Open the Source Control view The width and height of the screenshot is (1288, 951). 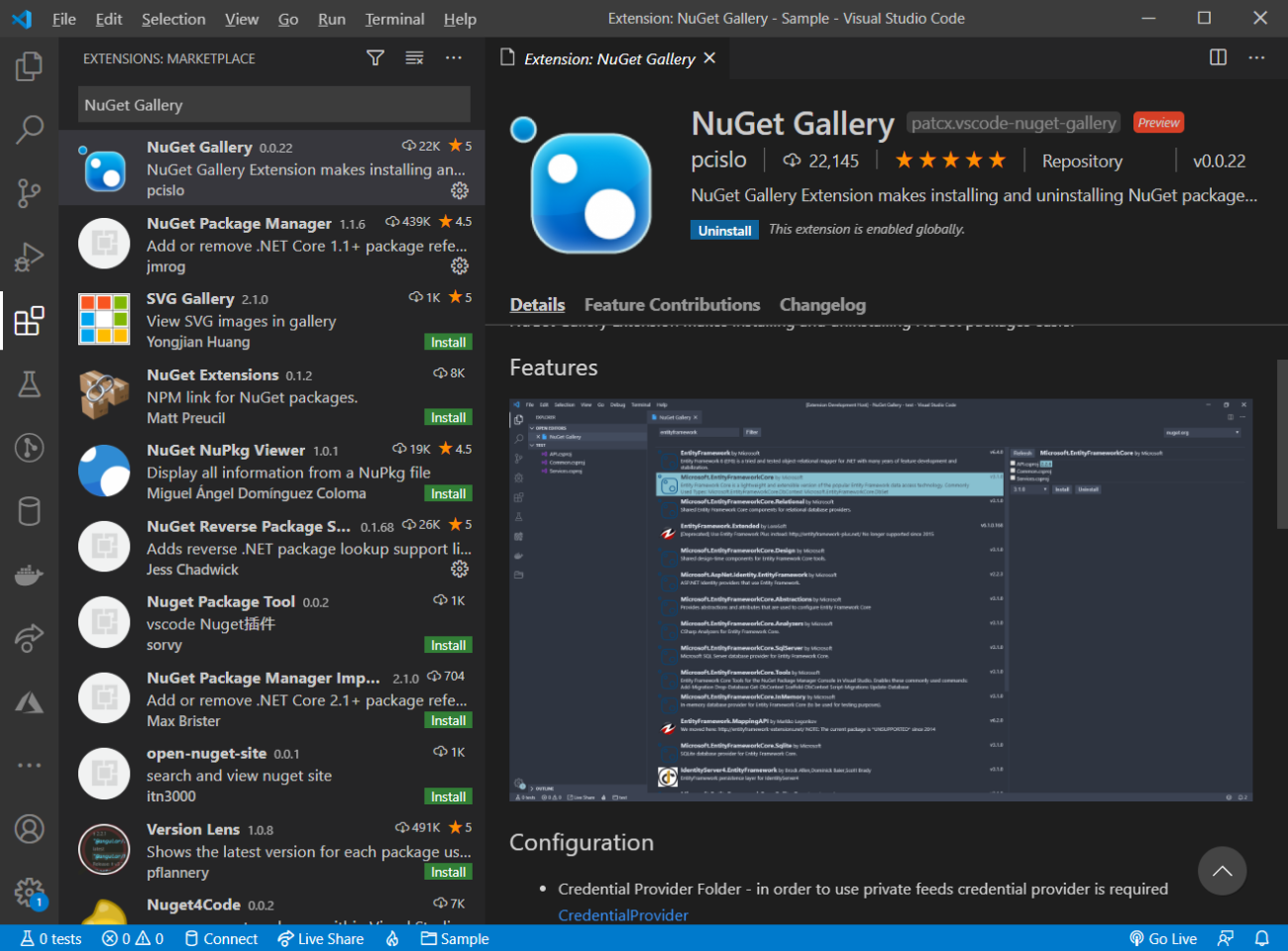point(29,192)
